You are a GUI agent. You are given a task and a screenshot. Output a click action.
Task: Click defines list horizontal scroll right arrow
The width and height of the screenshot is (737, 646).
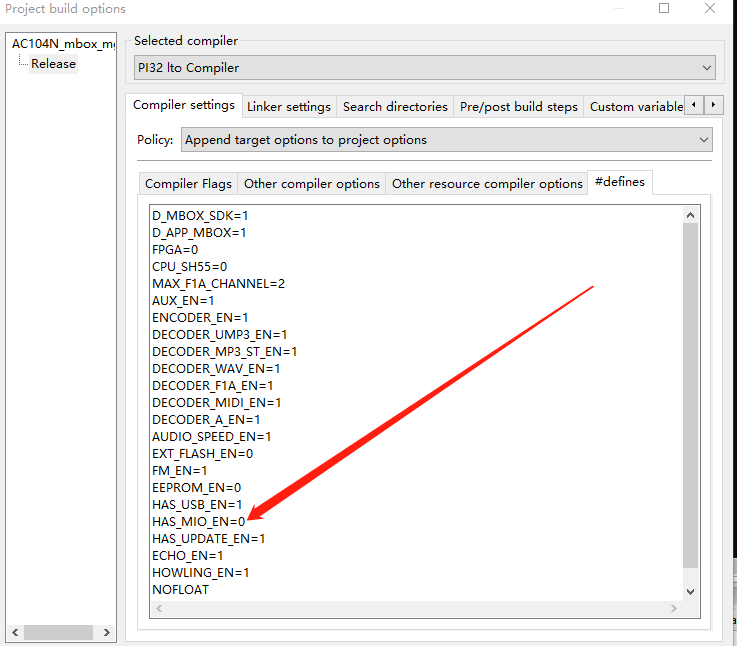(x=674, y=608)
